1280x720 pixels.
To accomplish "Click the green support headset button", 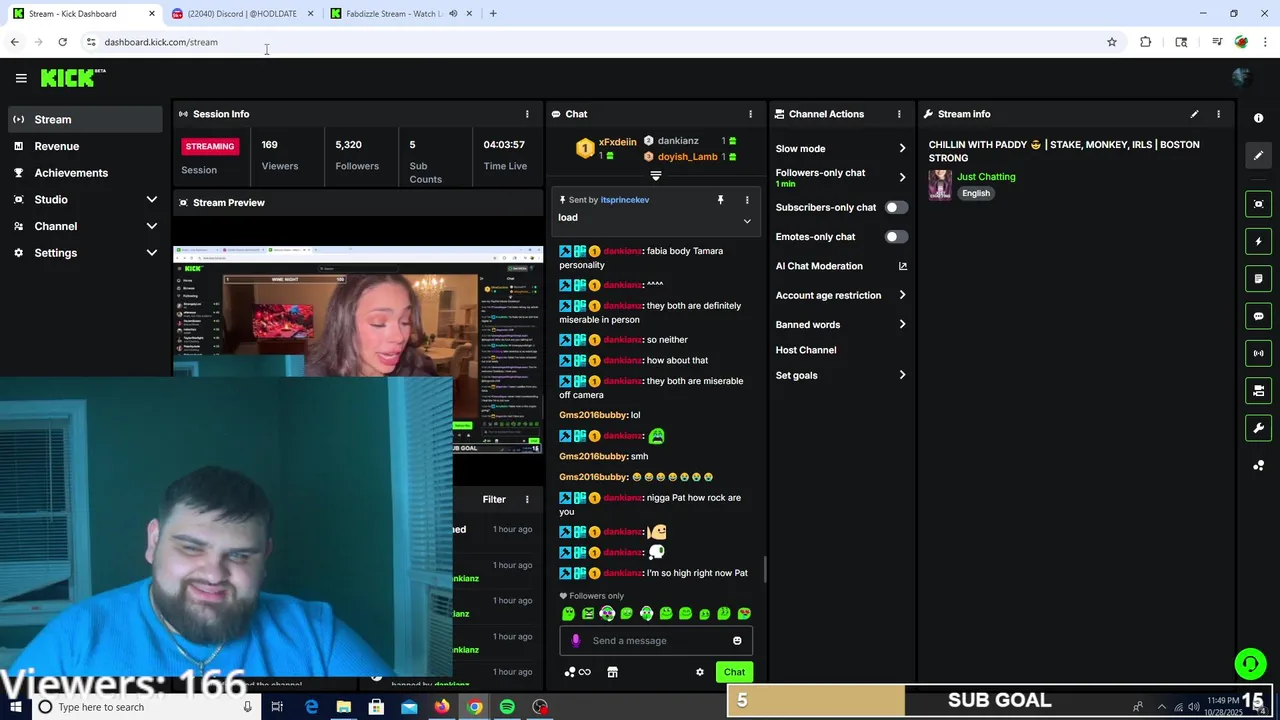I will coord(1250,664).
